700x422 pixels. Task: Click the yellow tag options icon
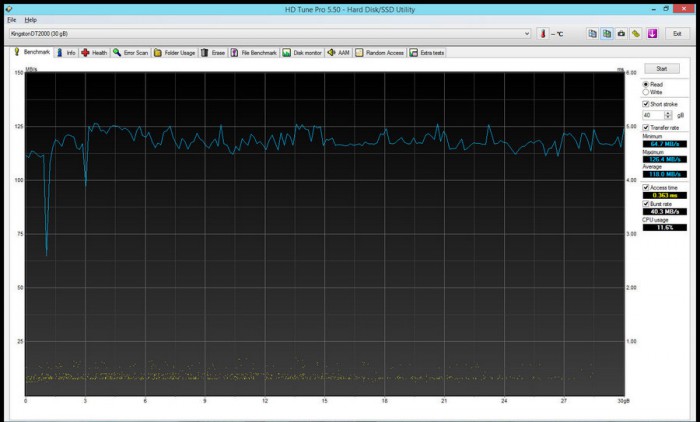(x=636, y=33)
